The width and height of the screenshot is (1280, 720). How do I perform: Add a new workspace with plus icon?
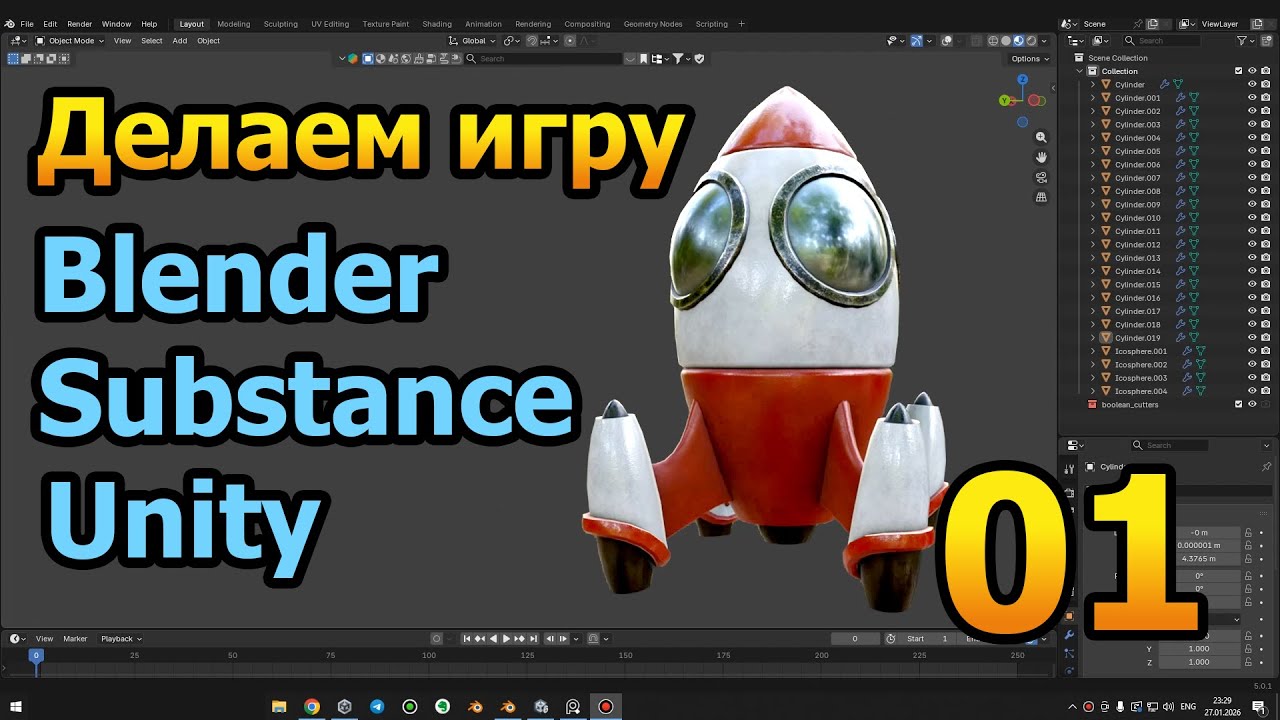click(x=741, y=24)
